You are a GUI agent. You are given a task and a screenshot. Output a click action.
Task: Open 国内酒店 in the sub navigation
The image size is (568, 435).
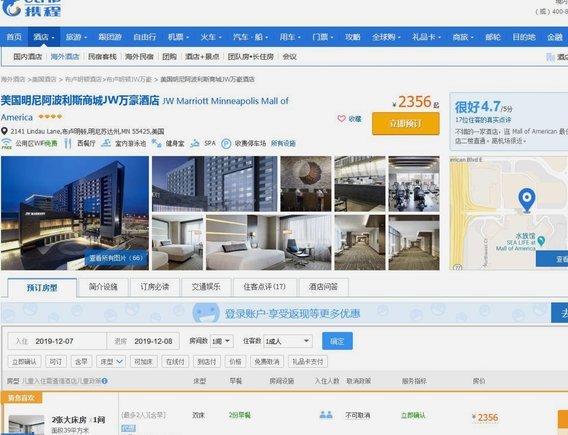click(28, 57)
